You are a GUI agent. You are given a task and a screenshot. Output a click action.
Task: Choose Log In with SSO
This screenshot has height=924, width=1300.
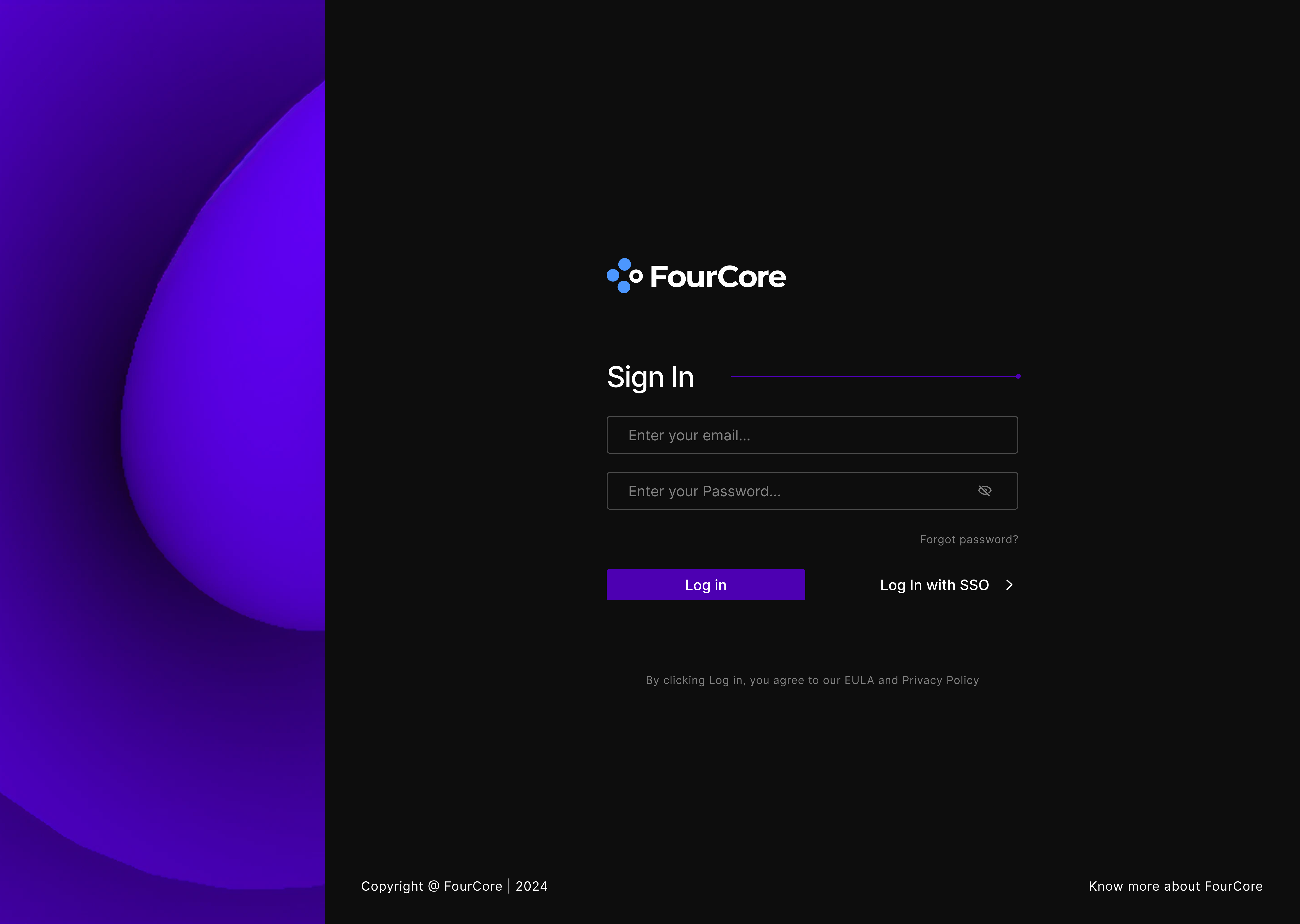pos(935,585)
